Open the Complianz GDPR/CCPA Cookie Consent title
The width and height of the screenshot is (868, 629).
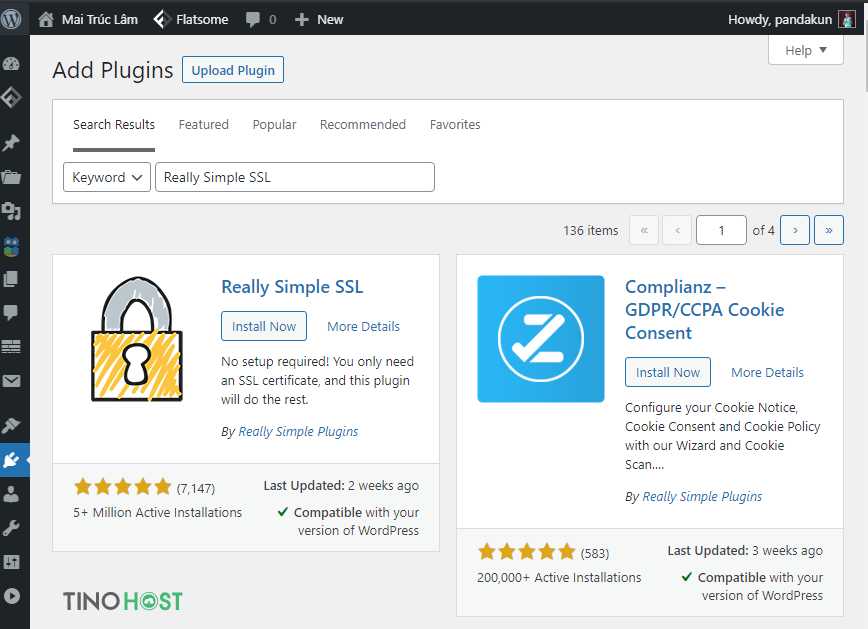[704, 310]
